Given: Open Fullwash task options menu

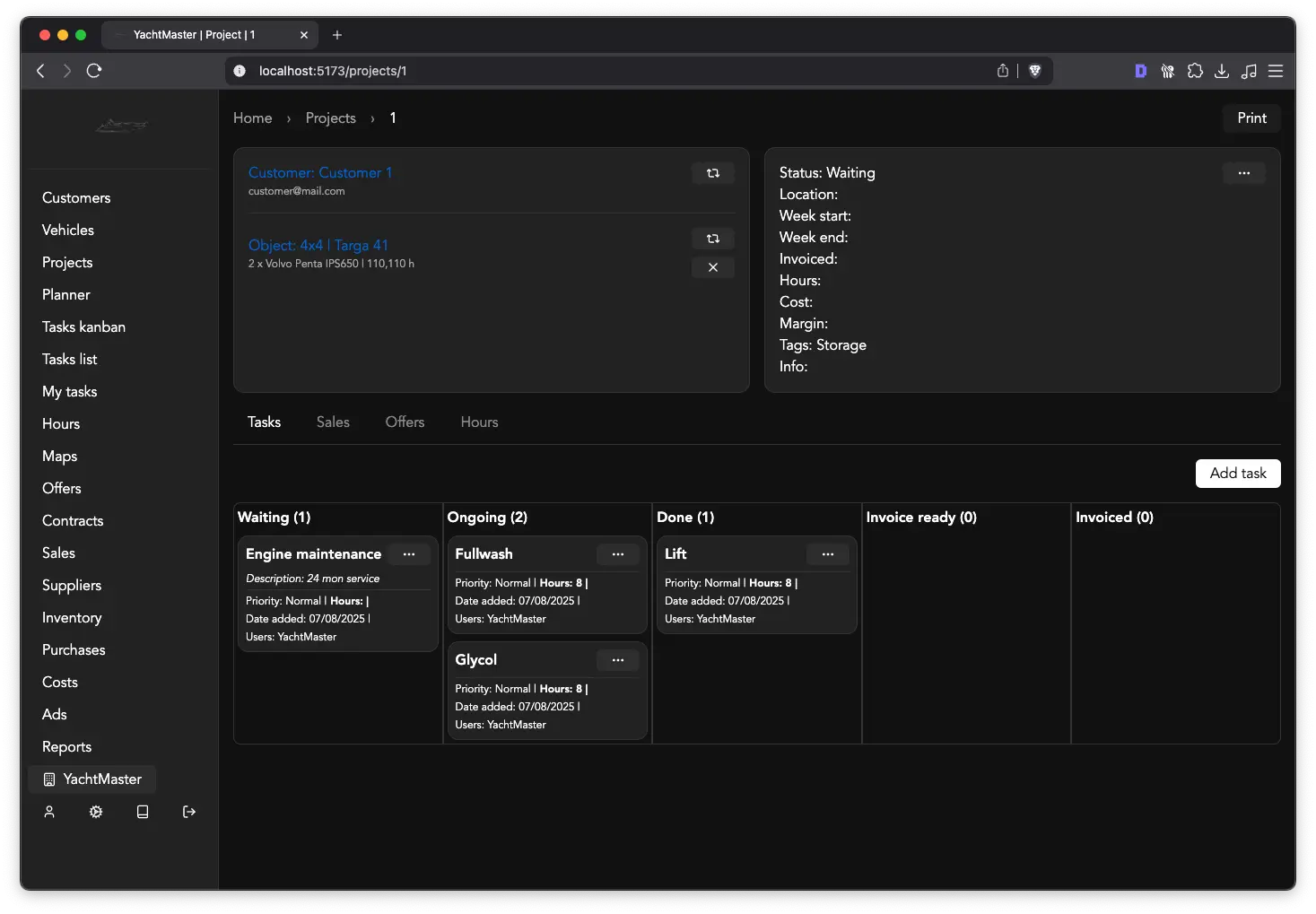Looking at the screenshot, I should tap(618, 554).
